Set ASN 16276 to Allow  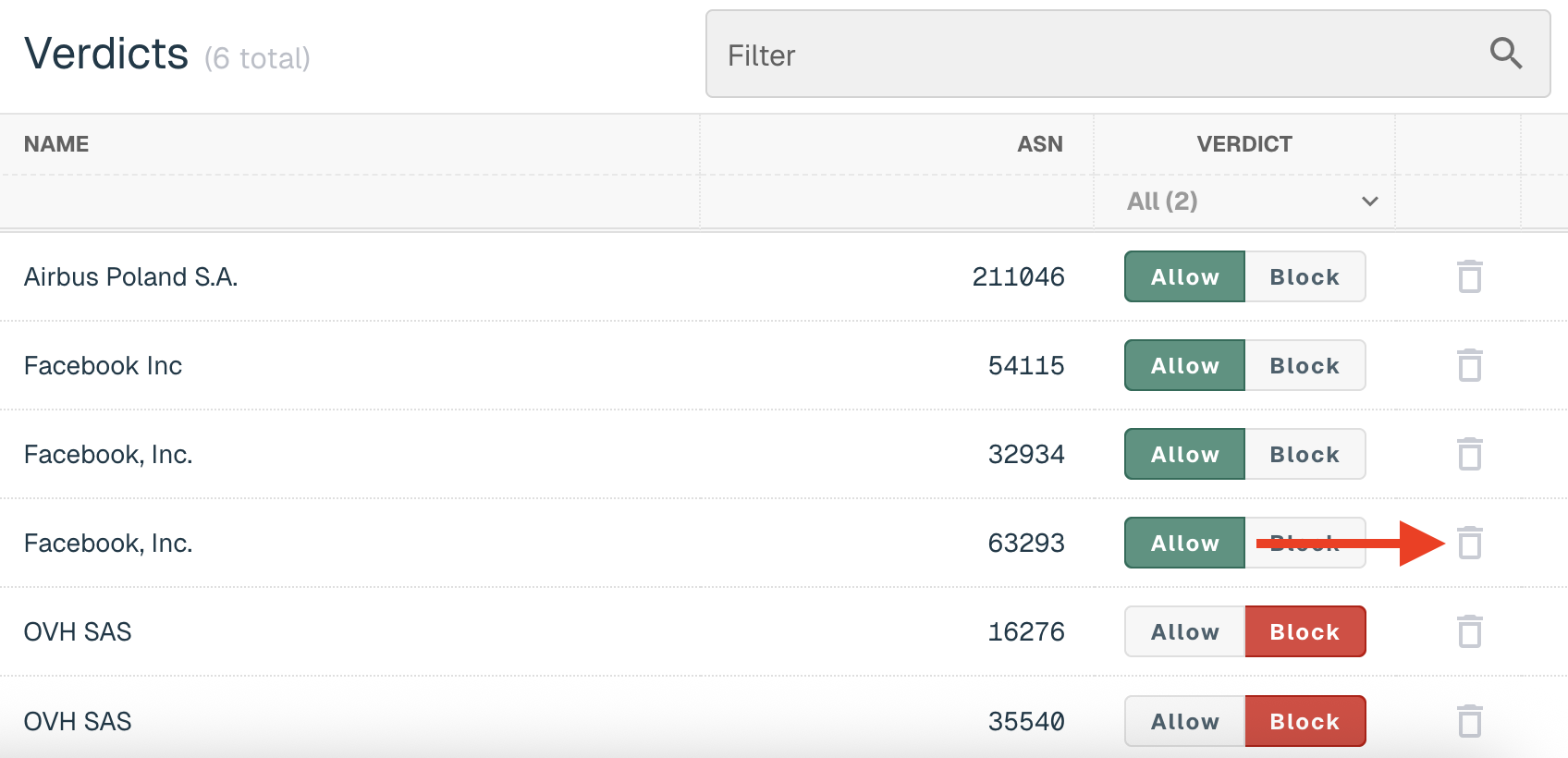(1185, 631)
